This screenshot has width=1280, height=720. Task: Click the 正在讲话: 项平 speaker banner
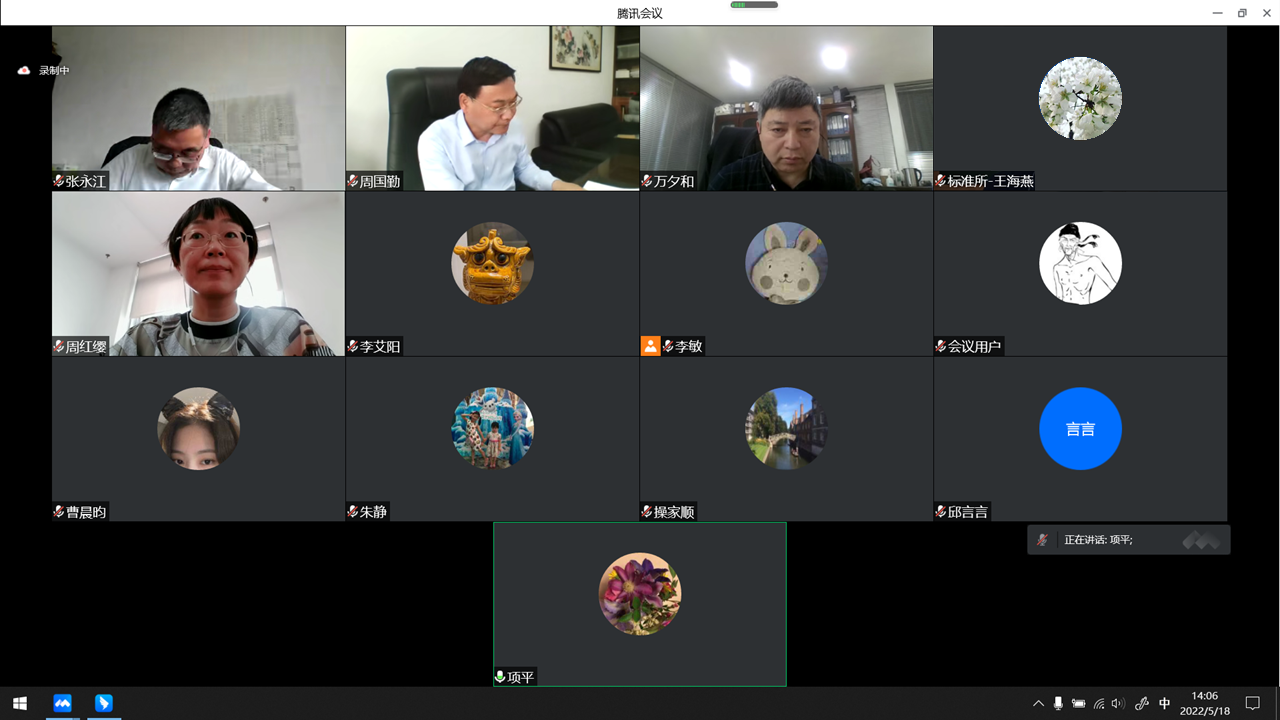1129,540
